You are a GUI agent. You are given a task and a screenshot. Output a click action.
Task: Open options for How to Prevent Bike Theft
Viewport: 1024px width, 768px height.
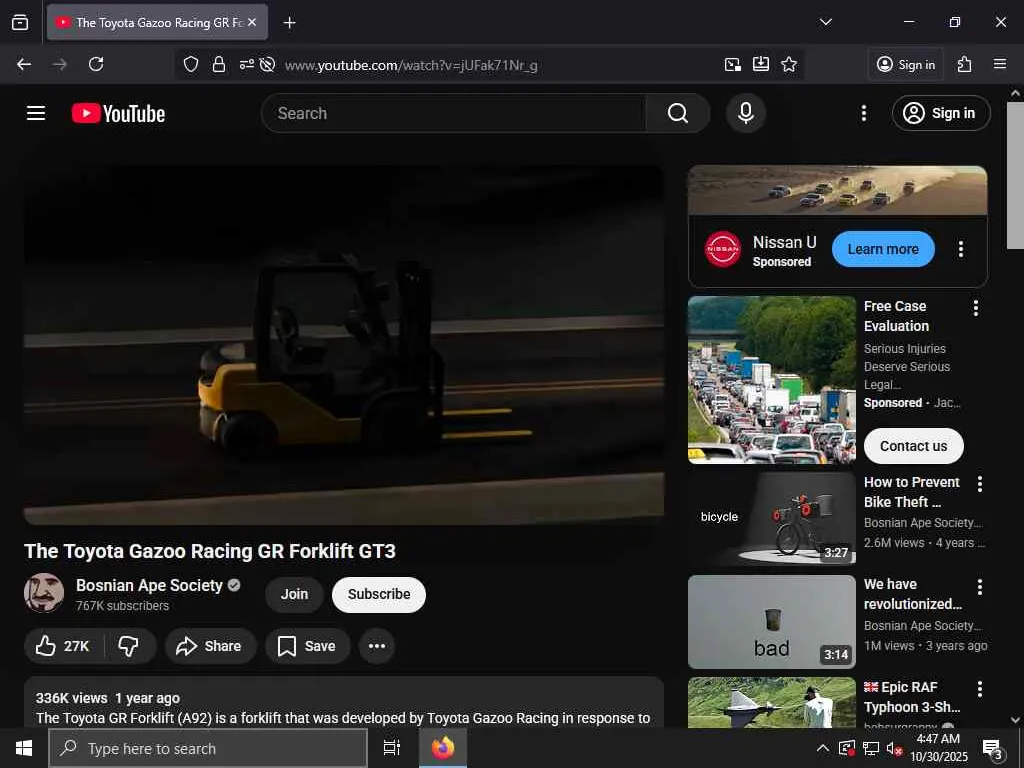tap(980, 484)
